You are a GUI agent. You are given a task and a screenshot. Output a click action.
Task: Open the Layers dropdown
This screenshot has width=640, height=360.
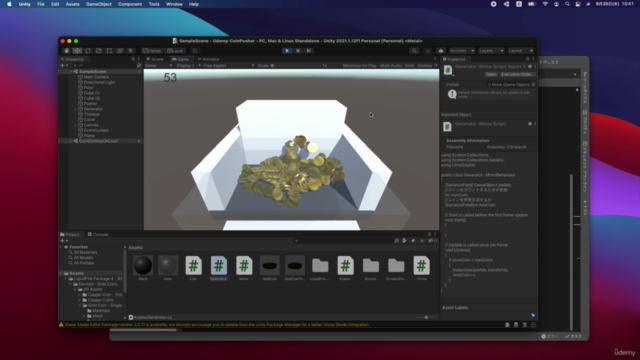coord(491,51)
